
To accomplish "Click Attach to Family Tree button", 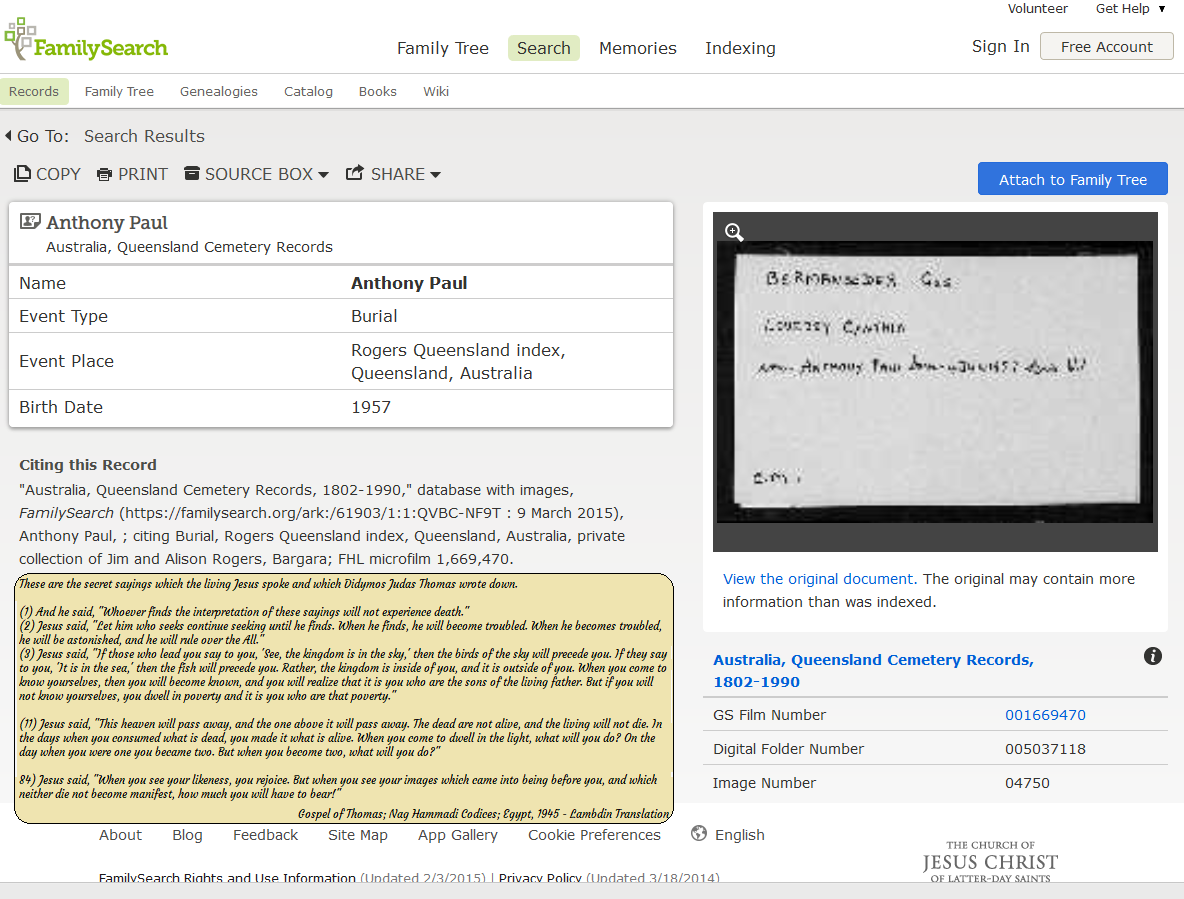I will pyautogui.click(x=1072, y=179).
